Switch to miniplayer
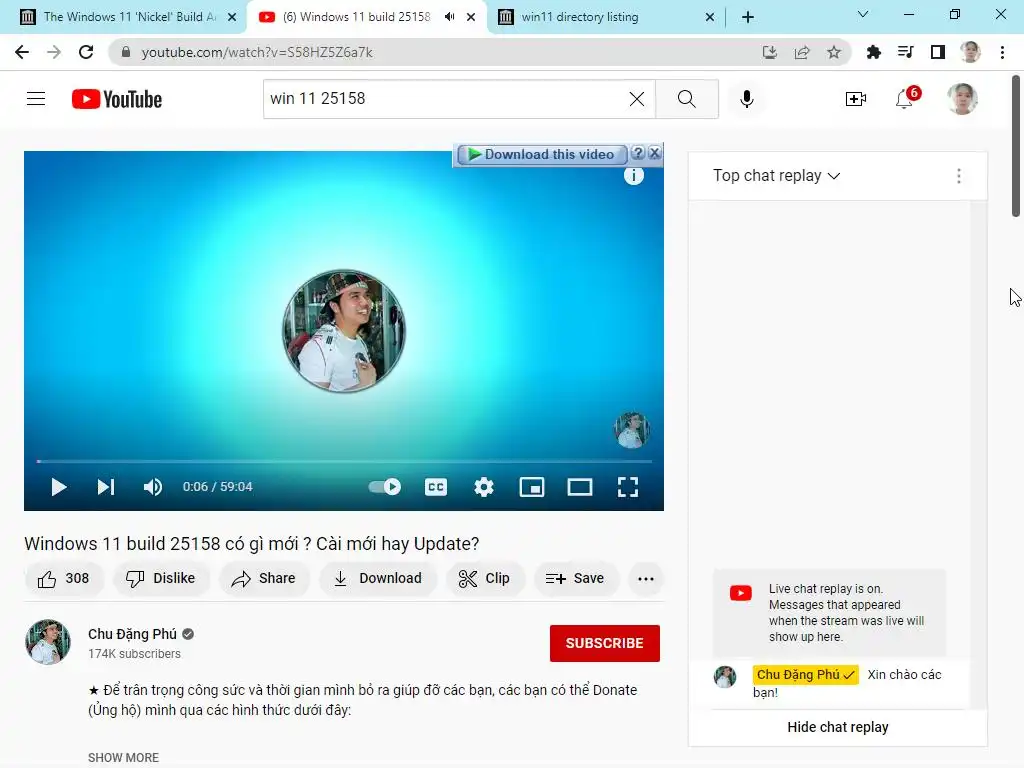1024x768 pixels. 532,487
